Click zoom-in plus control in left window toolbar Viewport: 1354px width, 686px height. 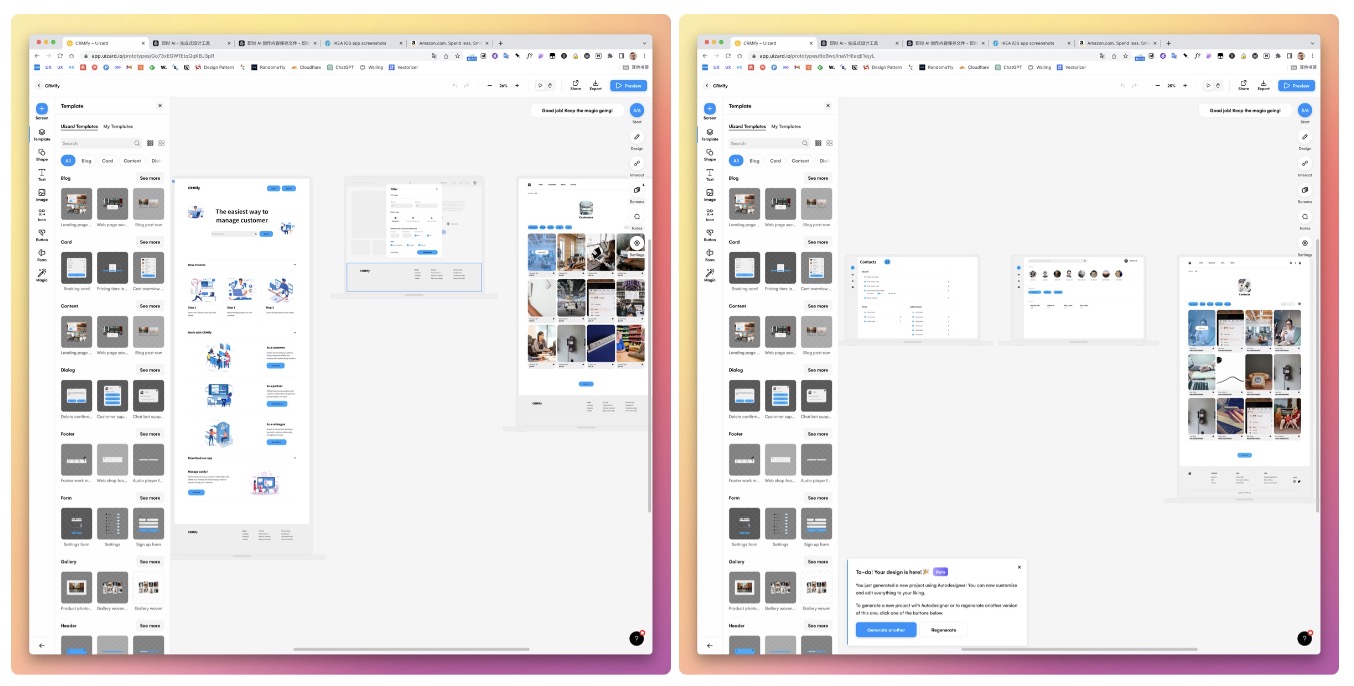click(x=517, y=86)
